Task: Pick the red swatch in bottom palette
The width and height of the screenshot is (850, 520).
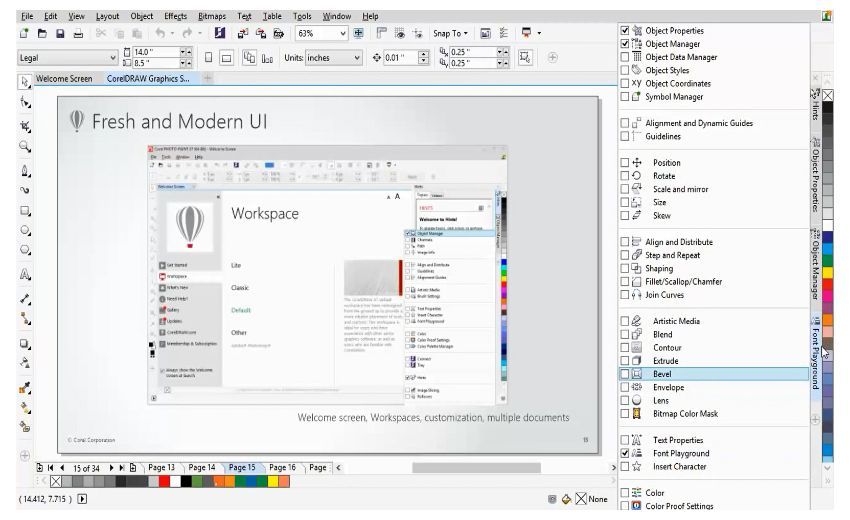Action: click(165, 482)
